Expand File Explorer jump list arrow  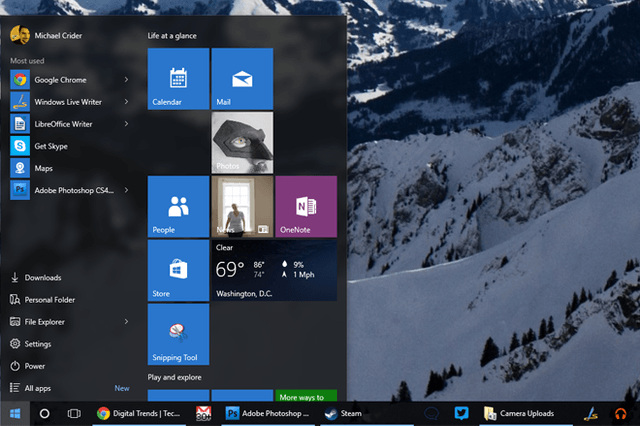coord(127,322)
